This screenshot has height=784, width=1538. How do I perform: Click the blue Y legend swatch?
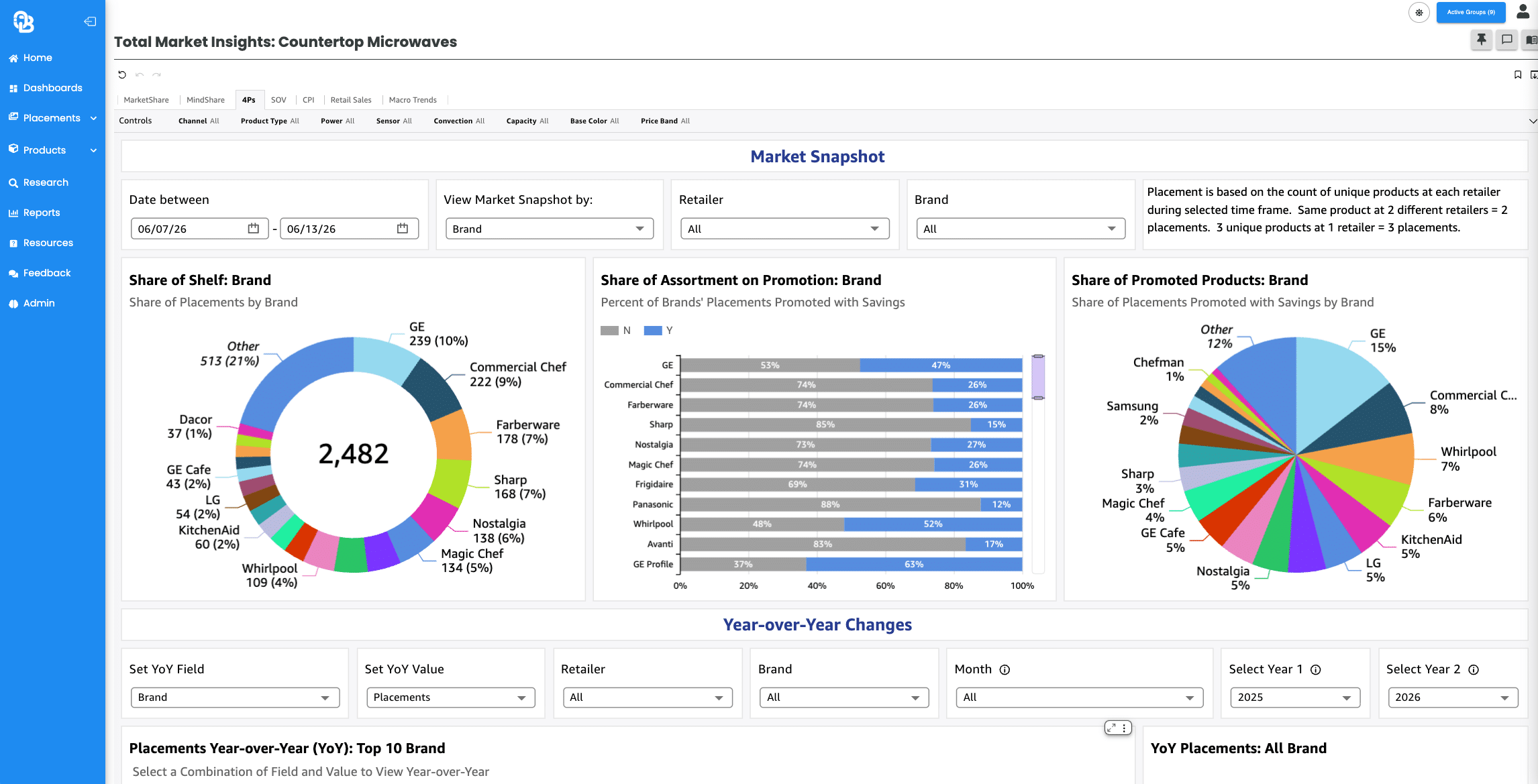(653, 331)
